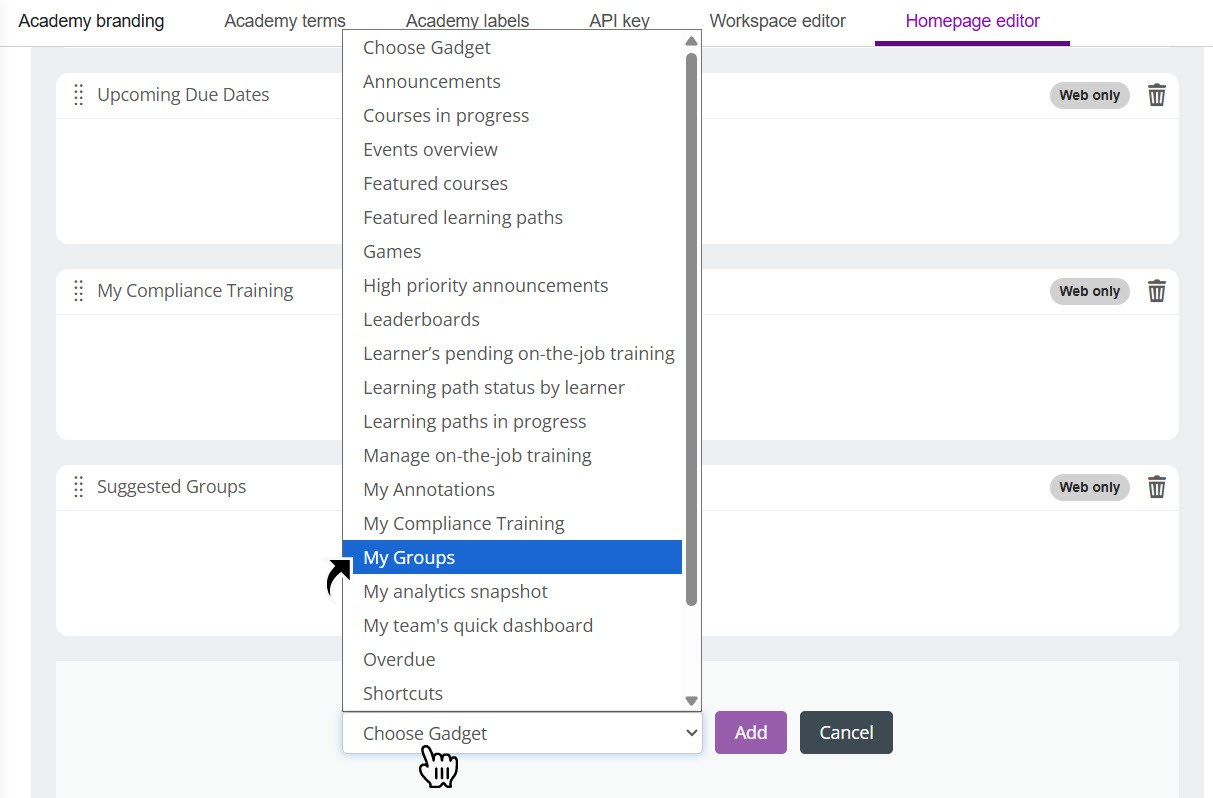
Task: Click the scroll-down arrow in the gadget list
Action: [690, 700]
